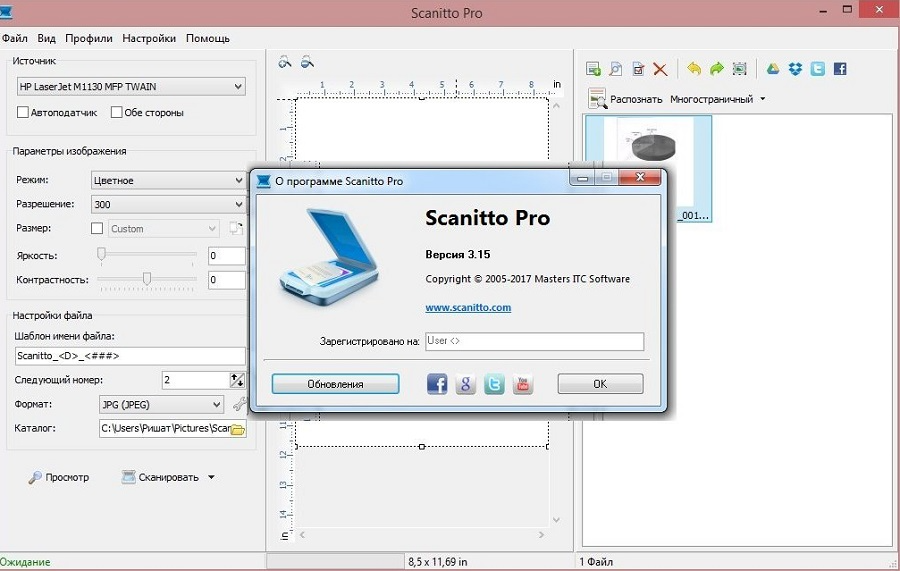
Task: Click the Шаблон имени файла input field
Action: 130,356
